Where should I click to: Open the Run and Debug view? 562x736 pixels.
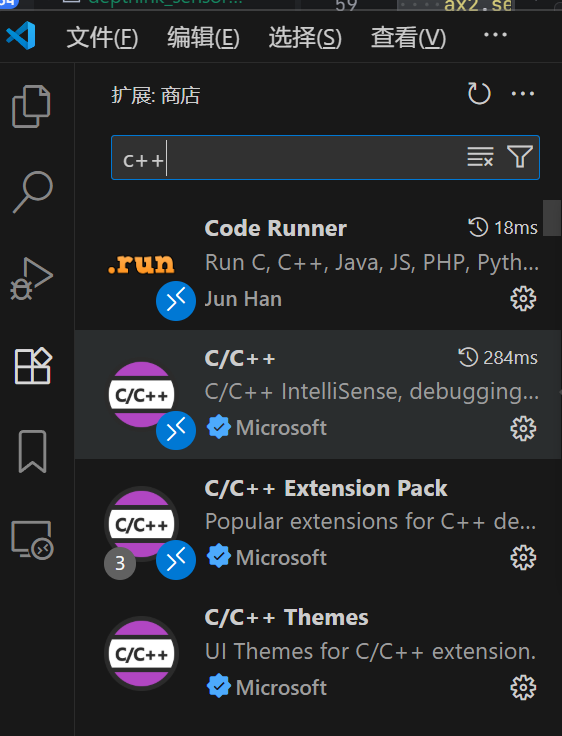coord(31,278)
